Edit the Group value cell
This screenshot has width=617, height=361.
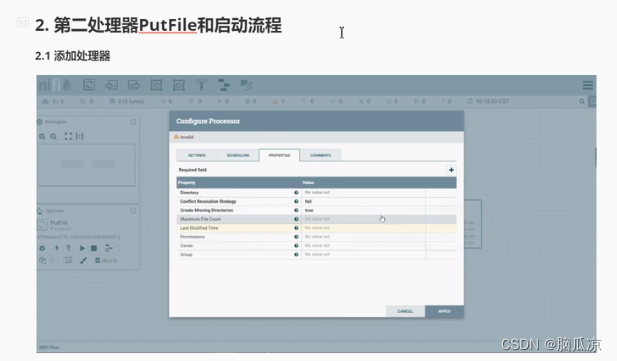coord(363,254)
